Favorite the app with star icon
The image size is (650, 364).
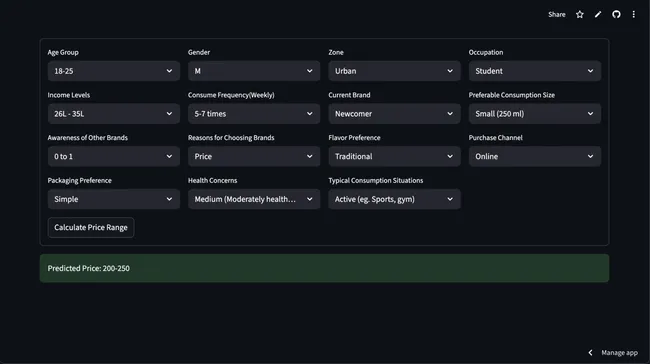coord(580,15)
